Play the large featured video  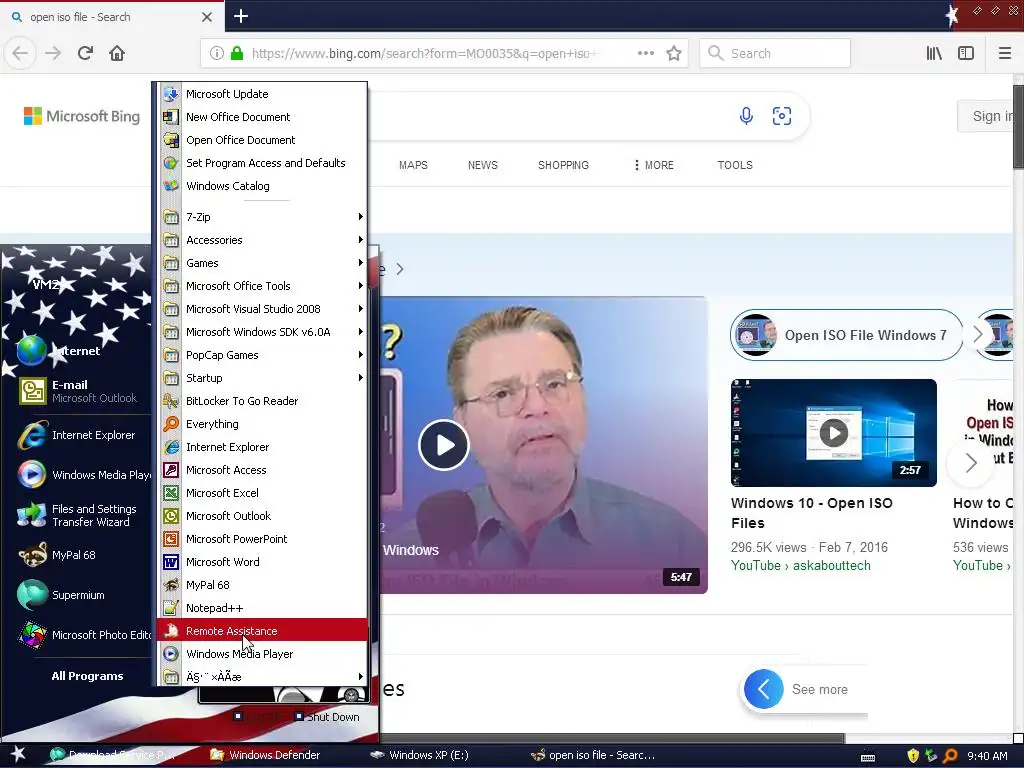coord(444,445)
